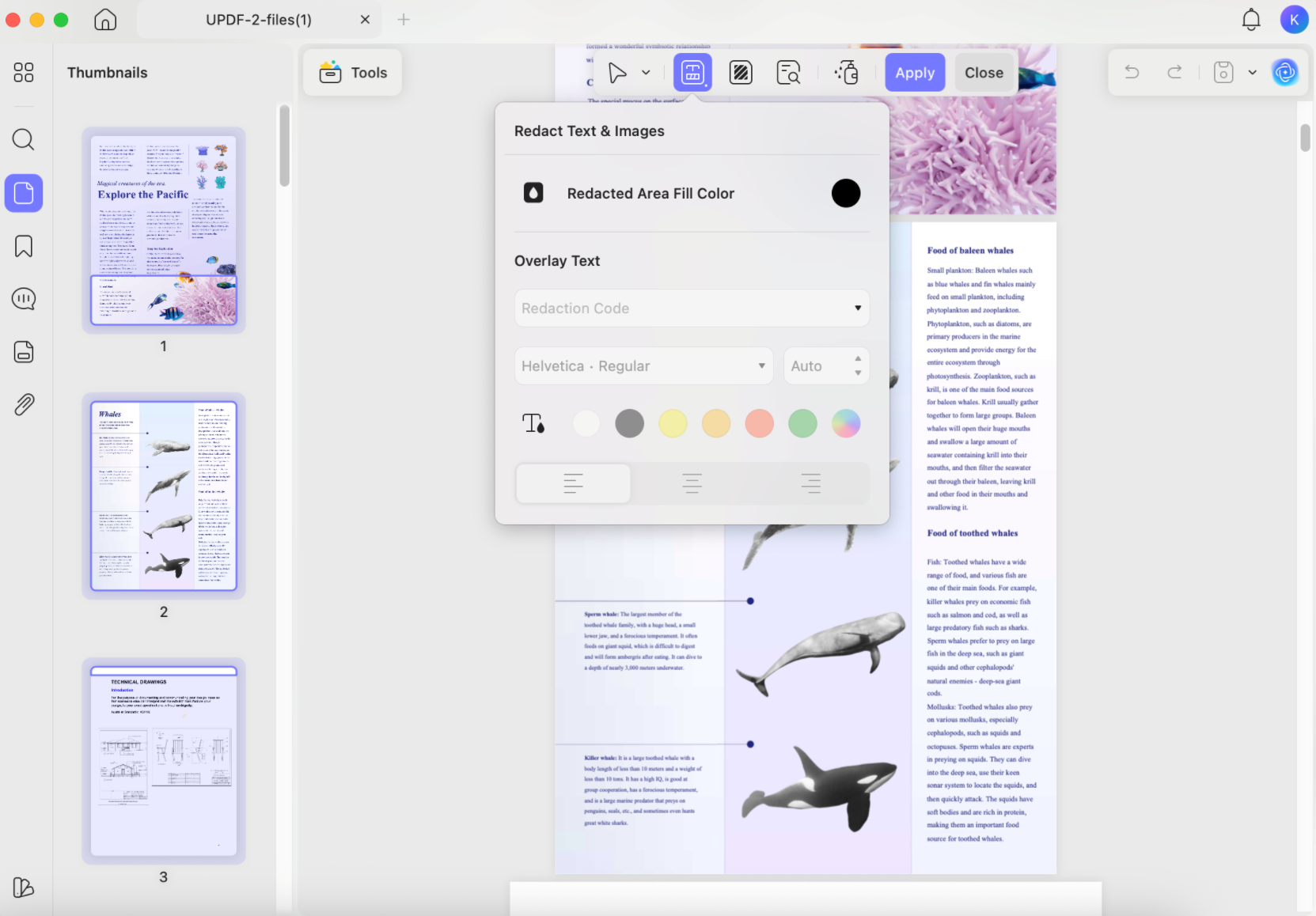The height and width of the screenshot is (916, 1316).
Task: Select the salmon red text color swatch
Action: [x=760, y=424]
